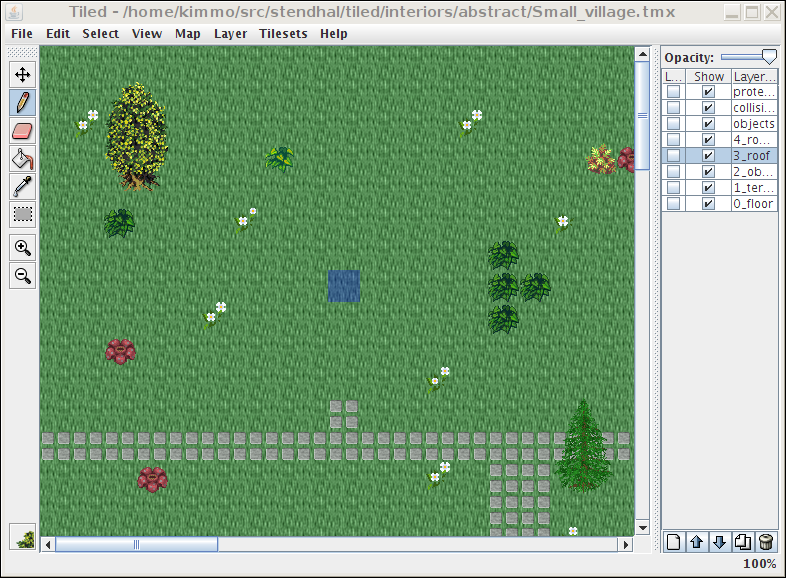Lock the objects layer checkbox
Image resolution: width=786 pixels, height=578 pixels.
(674, 124)
